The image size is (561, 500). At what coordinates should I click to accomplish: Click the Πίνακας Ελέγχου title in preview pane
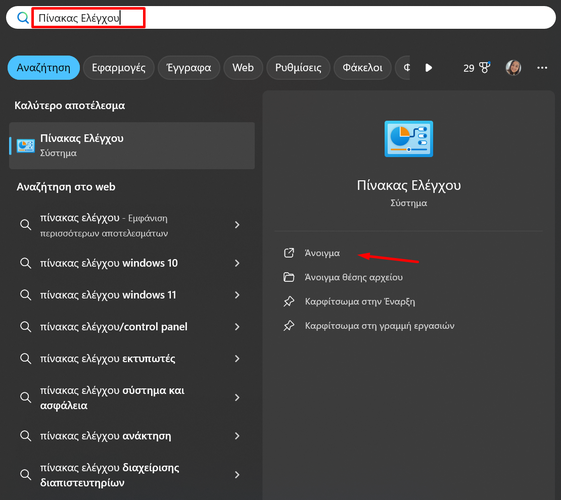point(409,185)
